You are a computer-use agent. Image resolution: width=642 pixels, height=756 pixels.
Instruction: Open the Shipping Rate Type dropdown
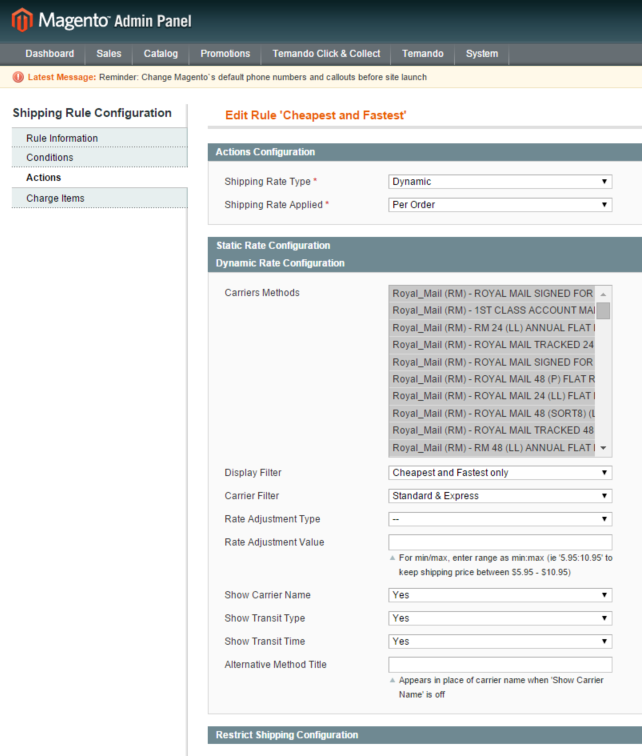click(x=500, y=181)
